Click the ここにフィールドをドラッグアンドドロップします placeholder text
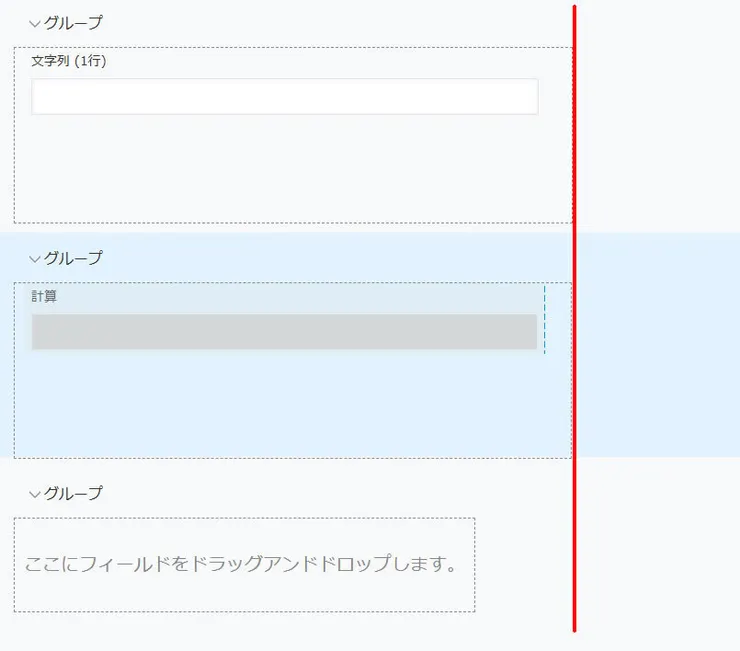The width and height of the screenshot is (740, 651). [241, 564]
